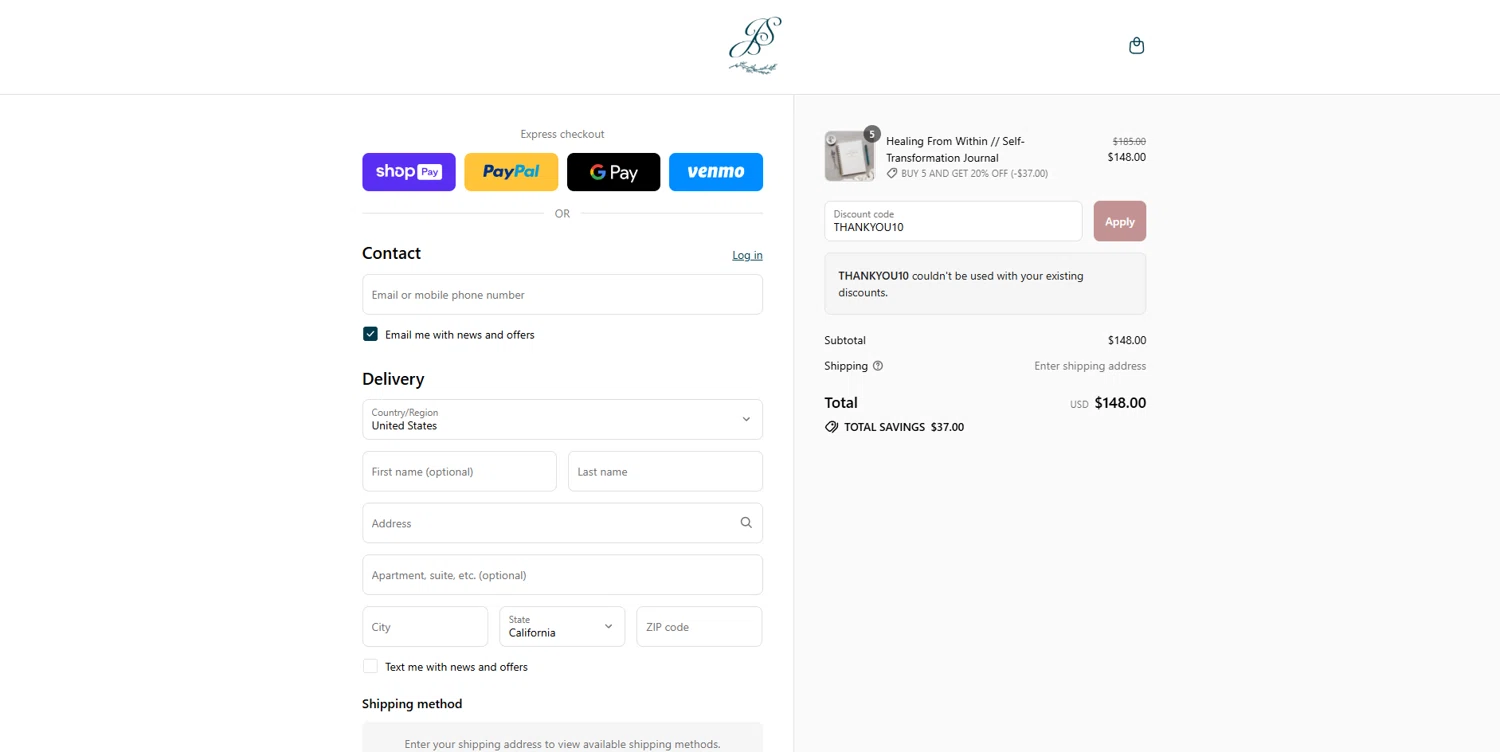Uncheck Email me with news and offers
Viewport: 1500px width, 752px height.
[x=370, y=334]
